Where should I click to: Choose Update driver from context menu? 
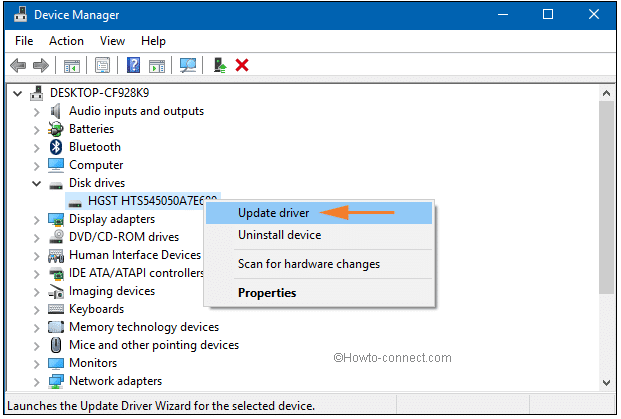tap(273, 212)
